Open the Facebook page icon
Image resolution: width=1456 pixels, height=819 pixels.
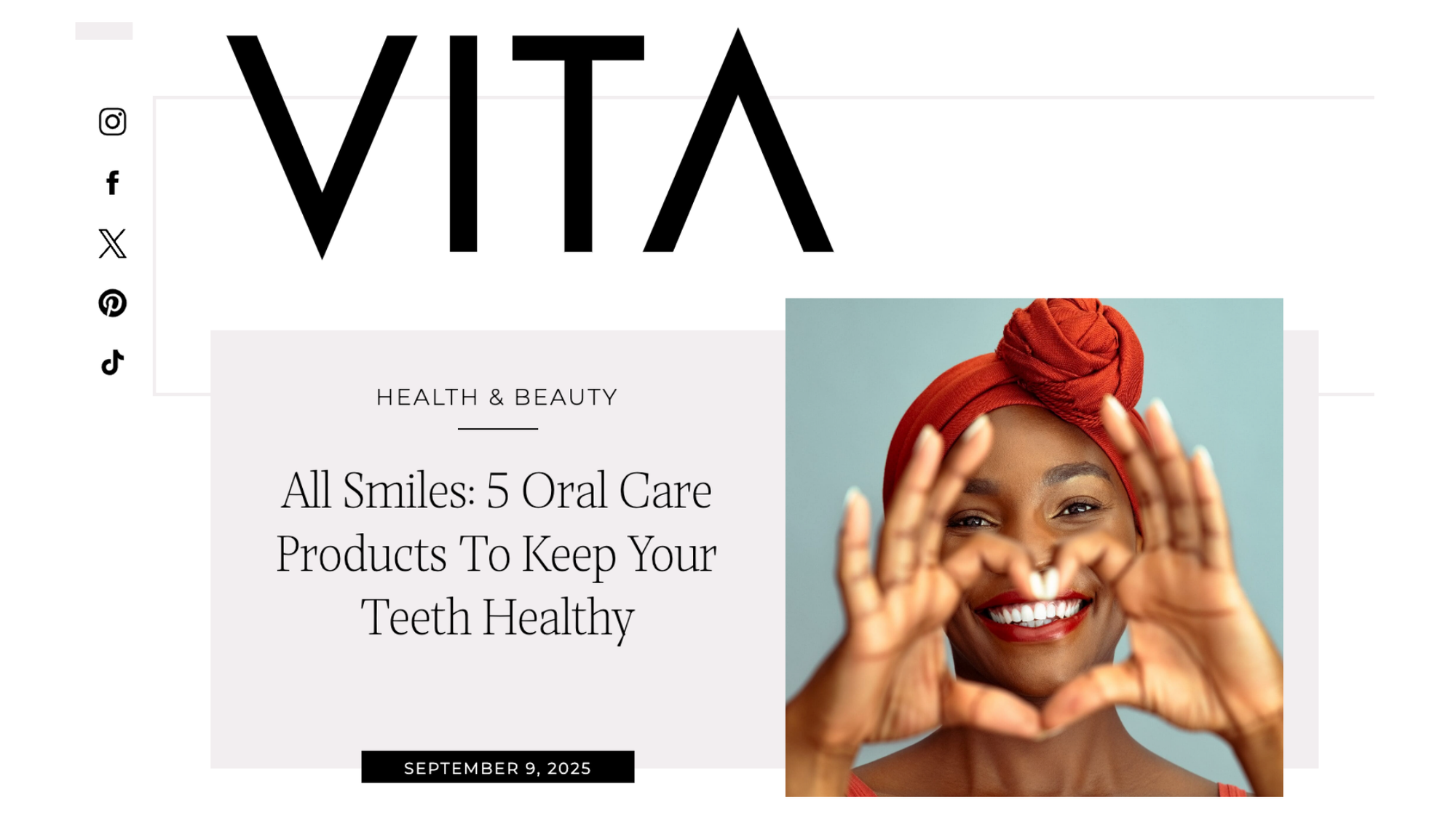pos(112,183)
